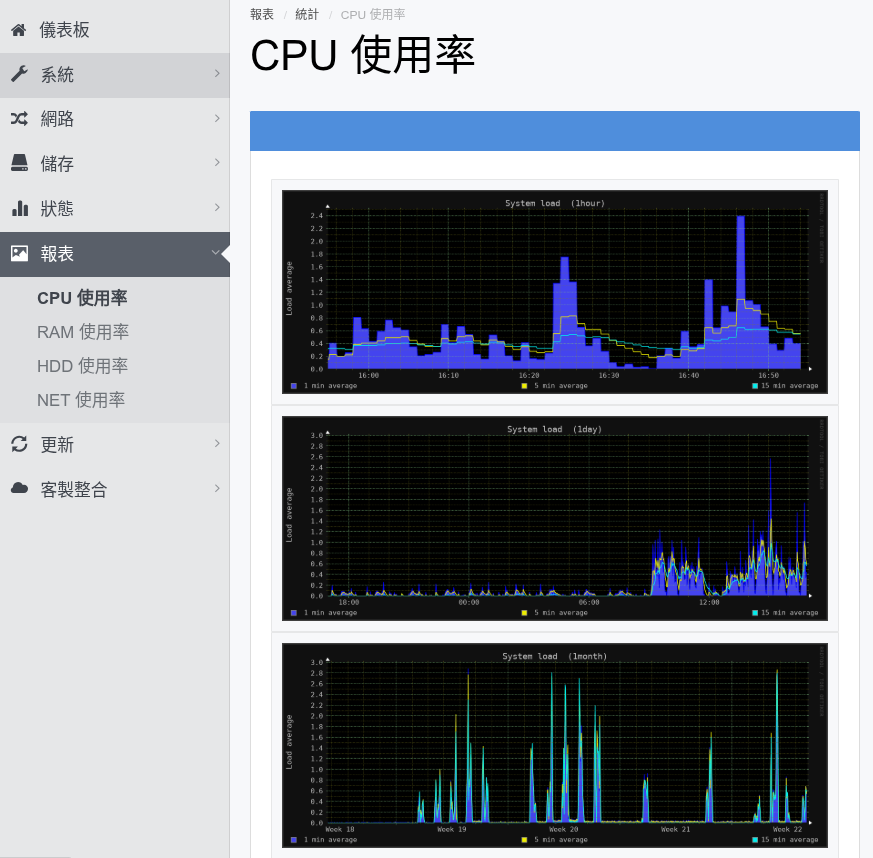
Task: Click the shuffle icon beside 網路
Action: (x=19, y=119)
